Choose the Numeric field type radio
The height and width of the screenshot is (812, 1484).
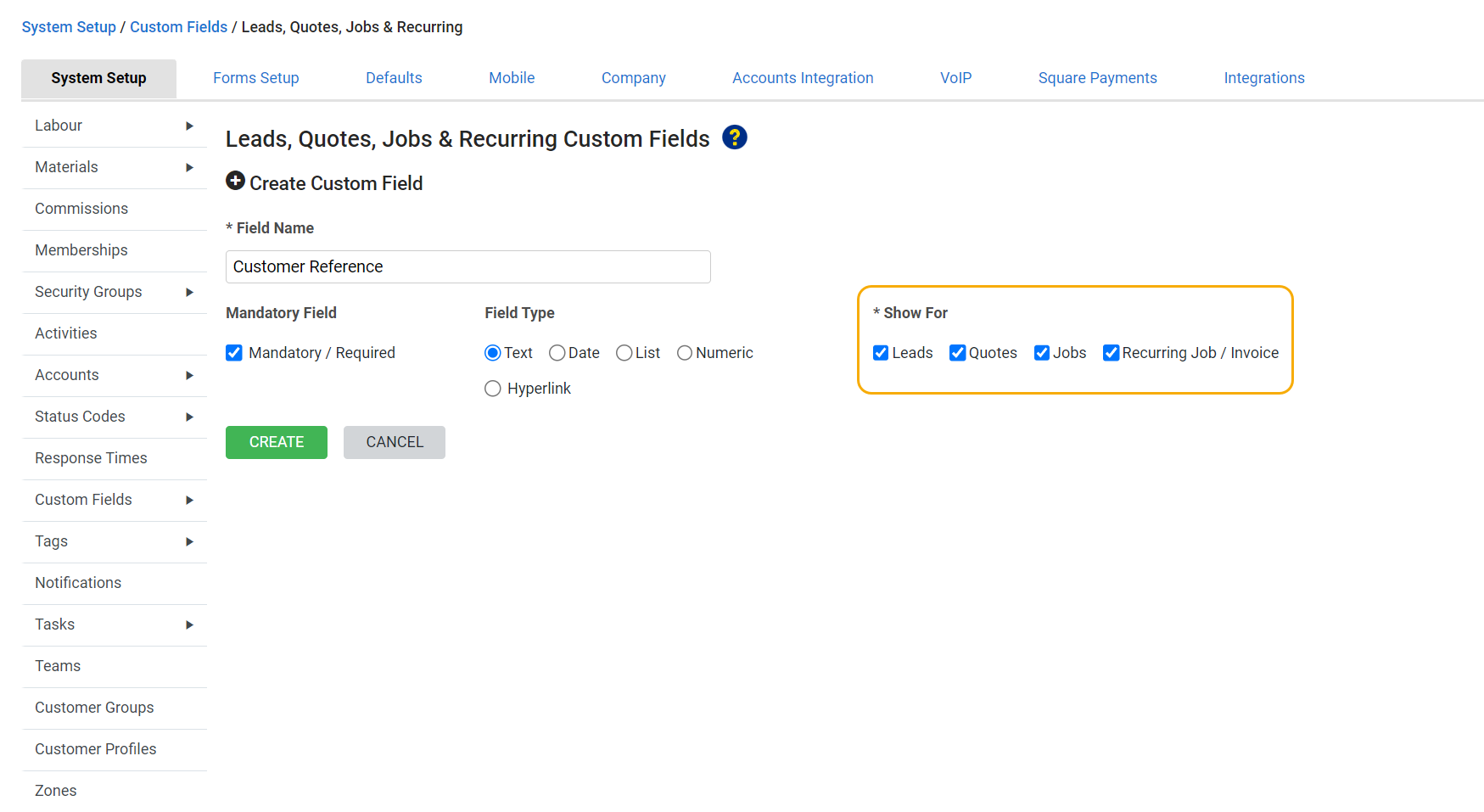(685, 353)
